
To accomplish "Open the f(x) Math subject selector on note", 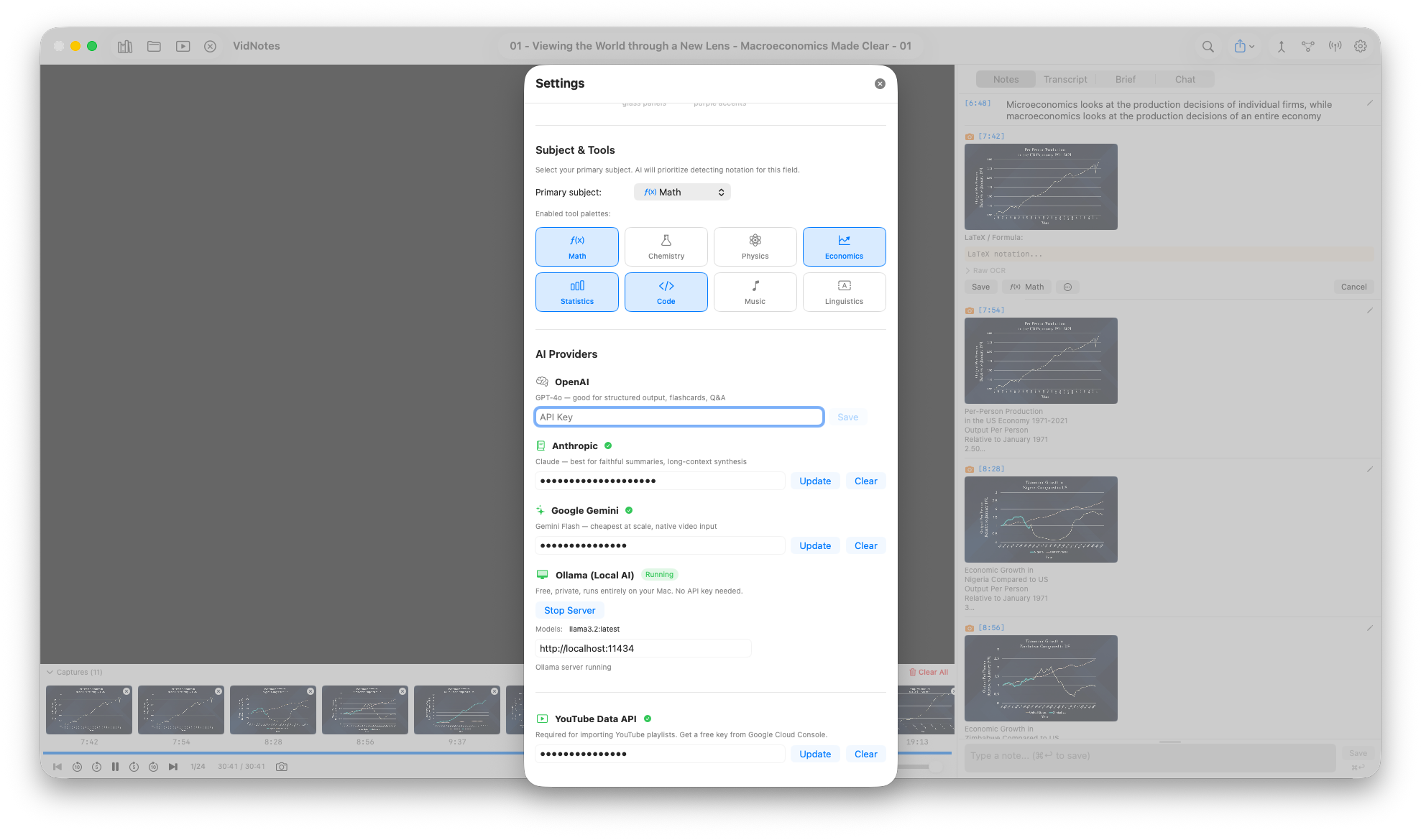I will pos(1026,287).
